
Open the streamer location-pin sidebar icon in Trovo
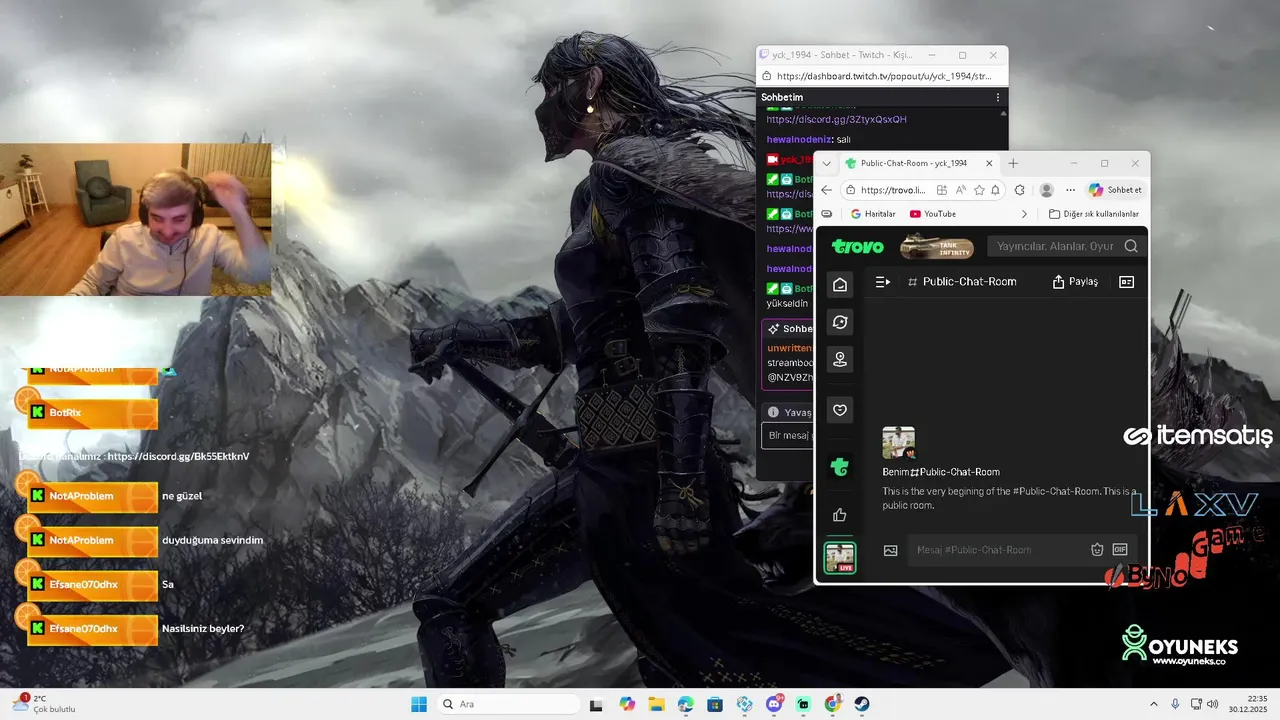[840, 360]
